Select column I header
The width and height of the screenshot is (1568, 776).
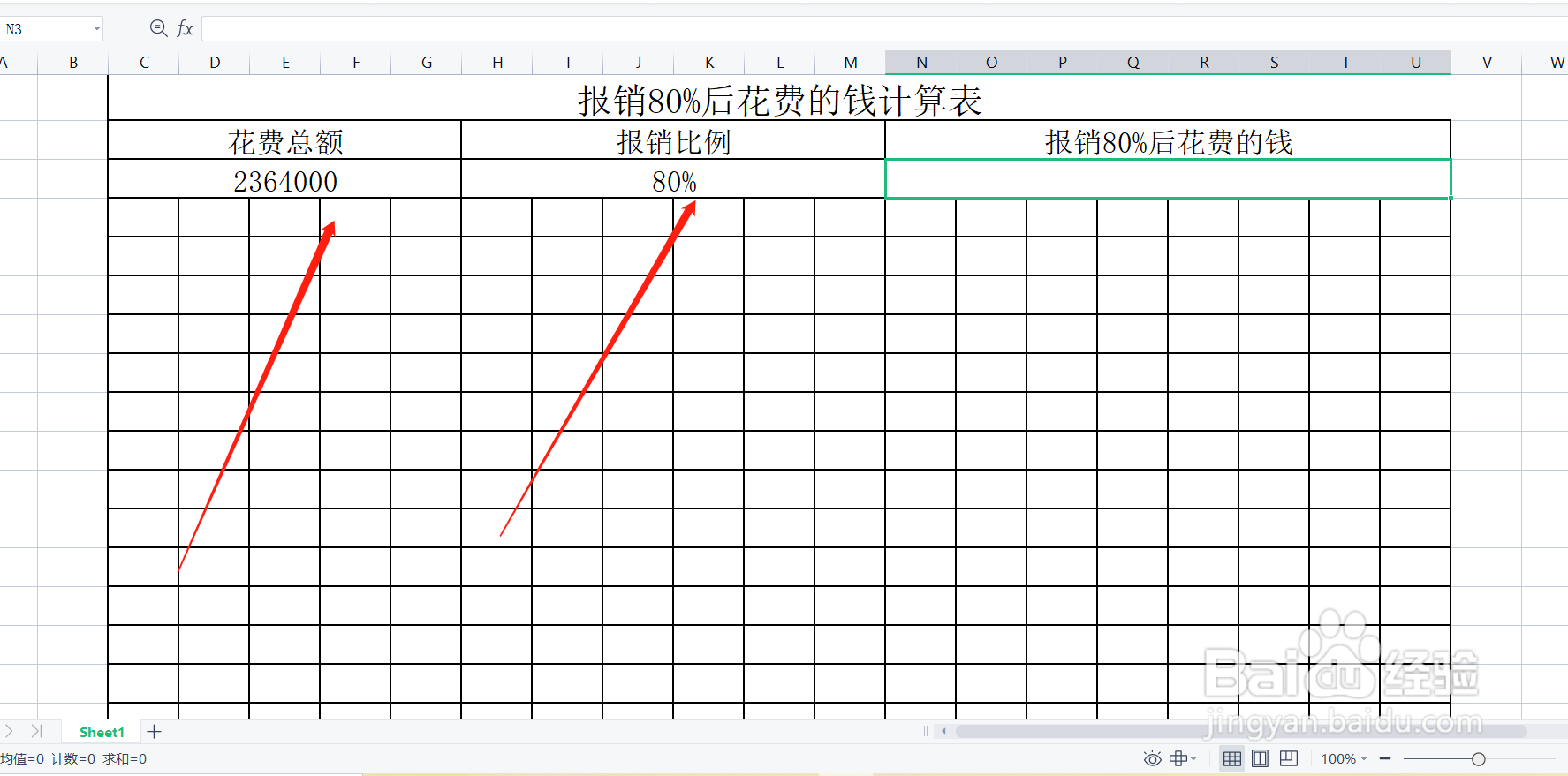(568, 62)
